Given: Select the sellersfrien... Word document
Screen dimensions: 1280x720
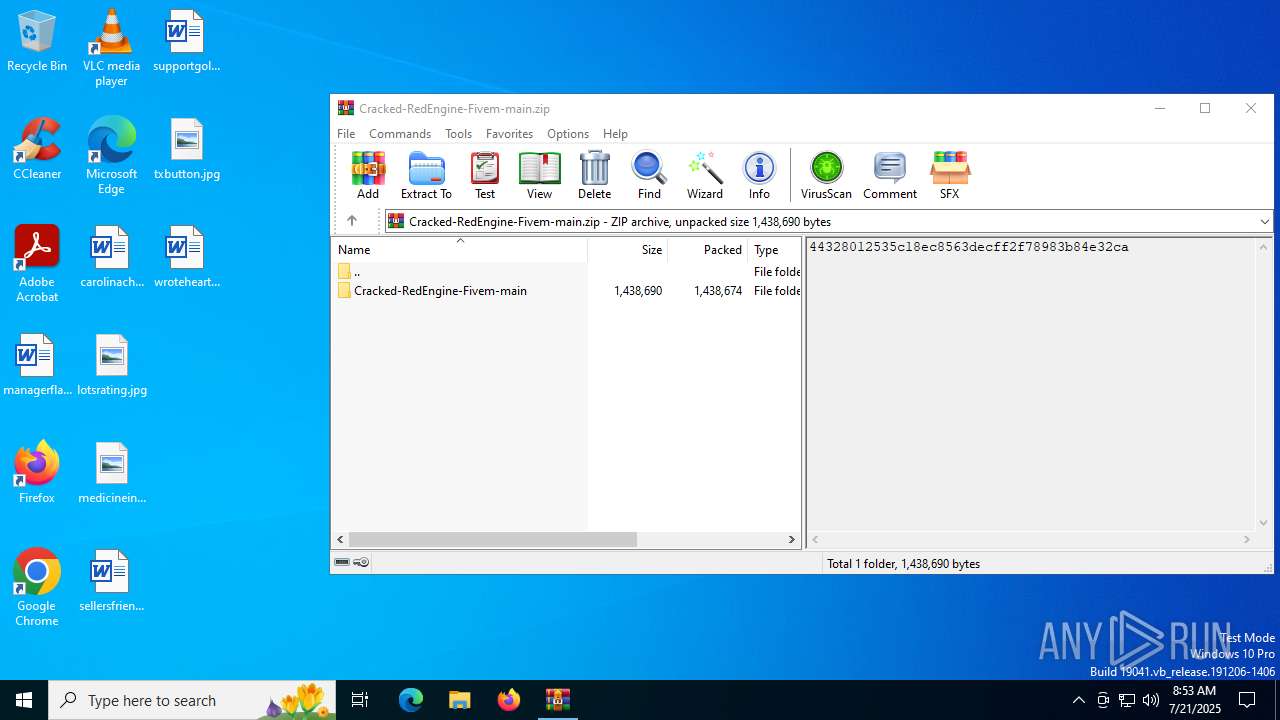Looking at the screenshot, I should coord(111,582).
